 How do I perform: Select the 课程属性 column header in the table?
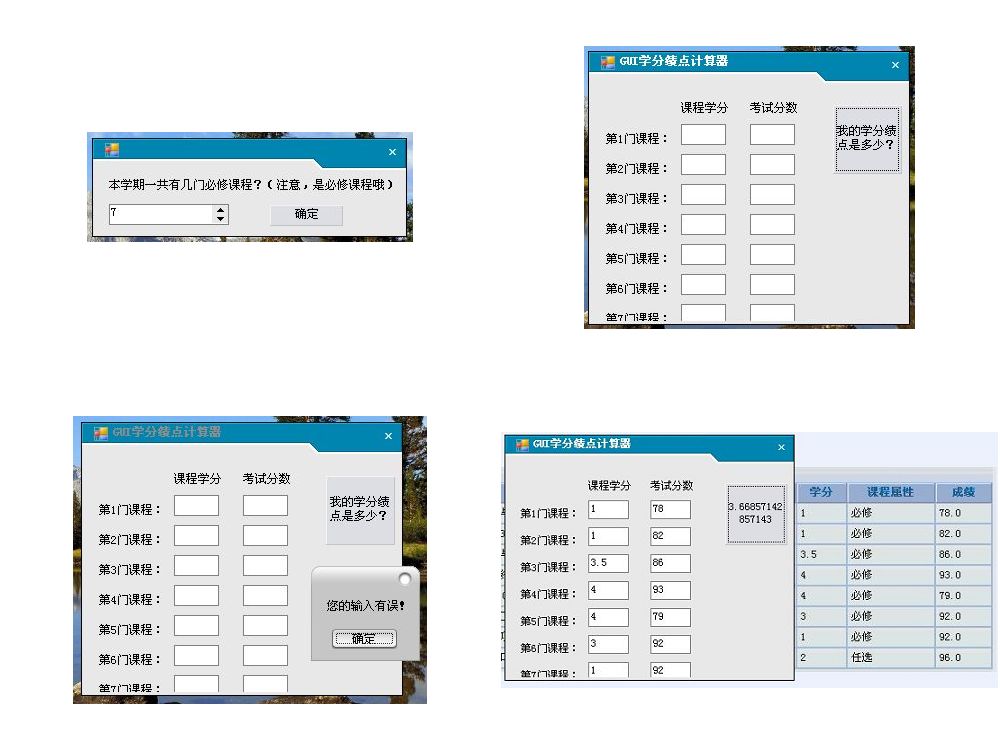892,493
